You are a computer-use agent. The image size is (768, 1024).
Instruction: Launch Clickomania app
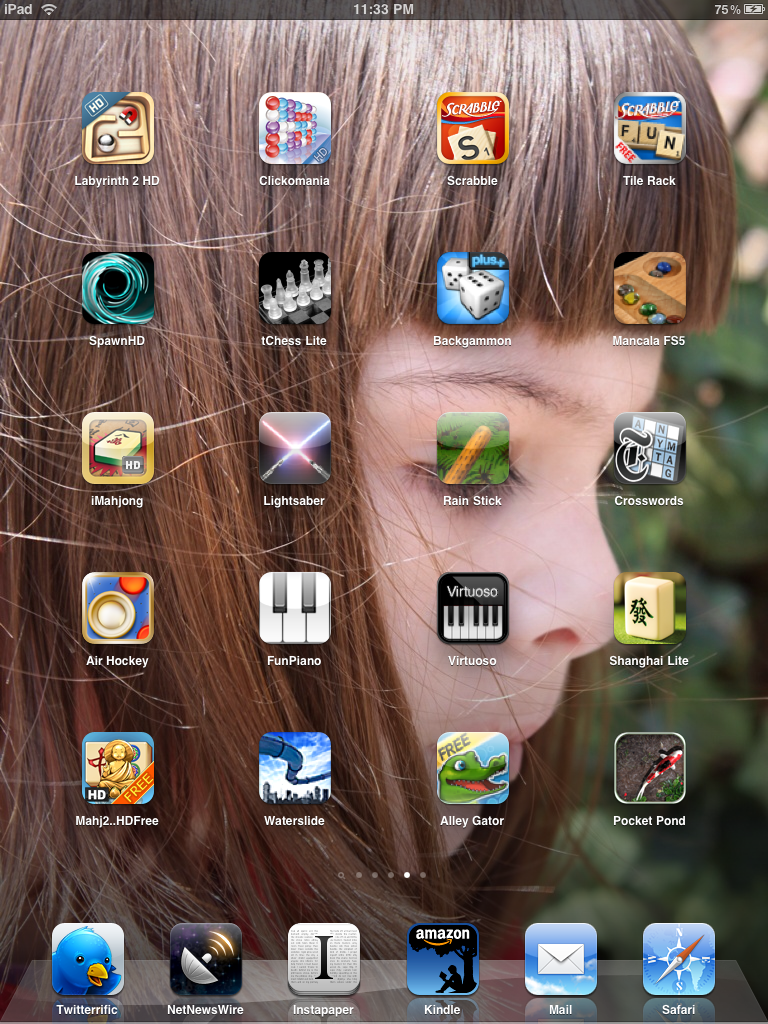[294, 128]
